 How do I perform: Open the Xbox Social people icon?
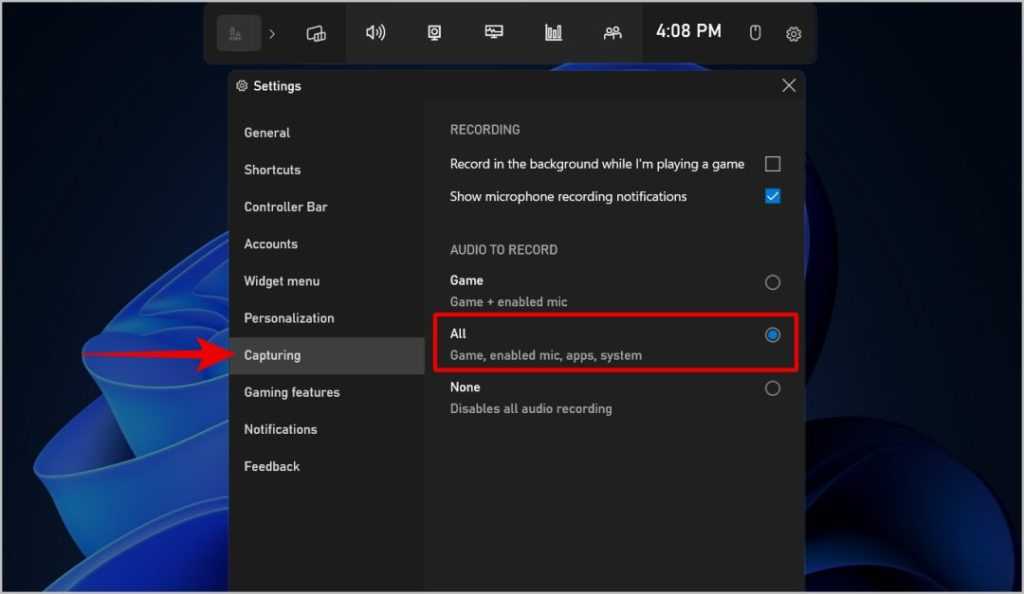click(x=612, y=33)
